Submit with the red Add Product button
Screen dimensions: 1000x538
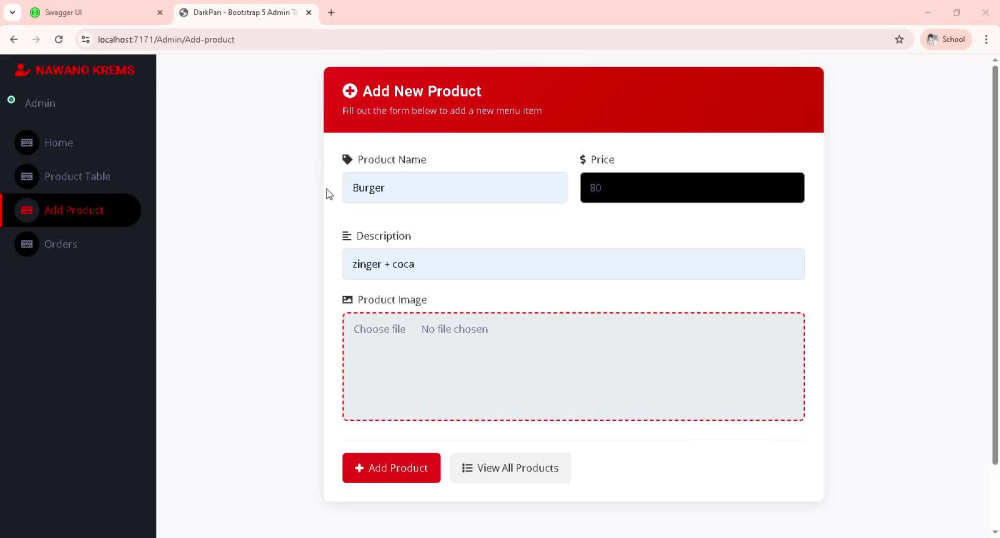click(391, 468)
